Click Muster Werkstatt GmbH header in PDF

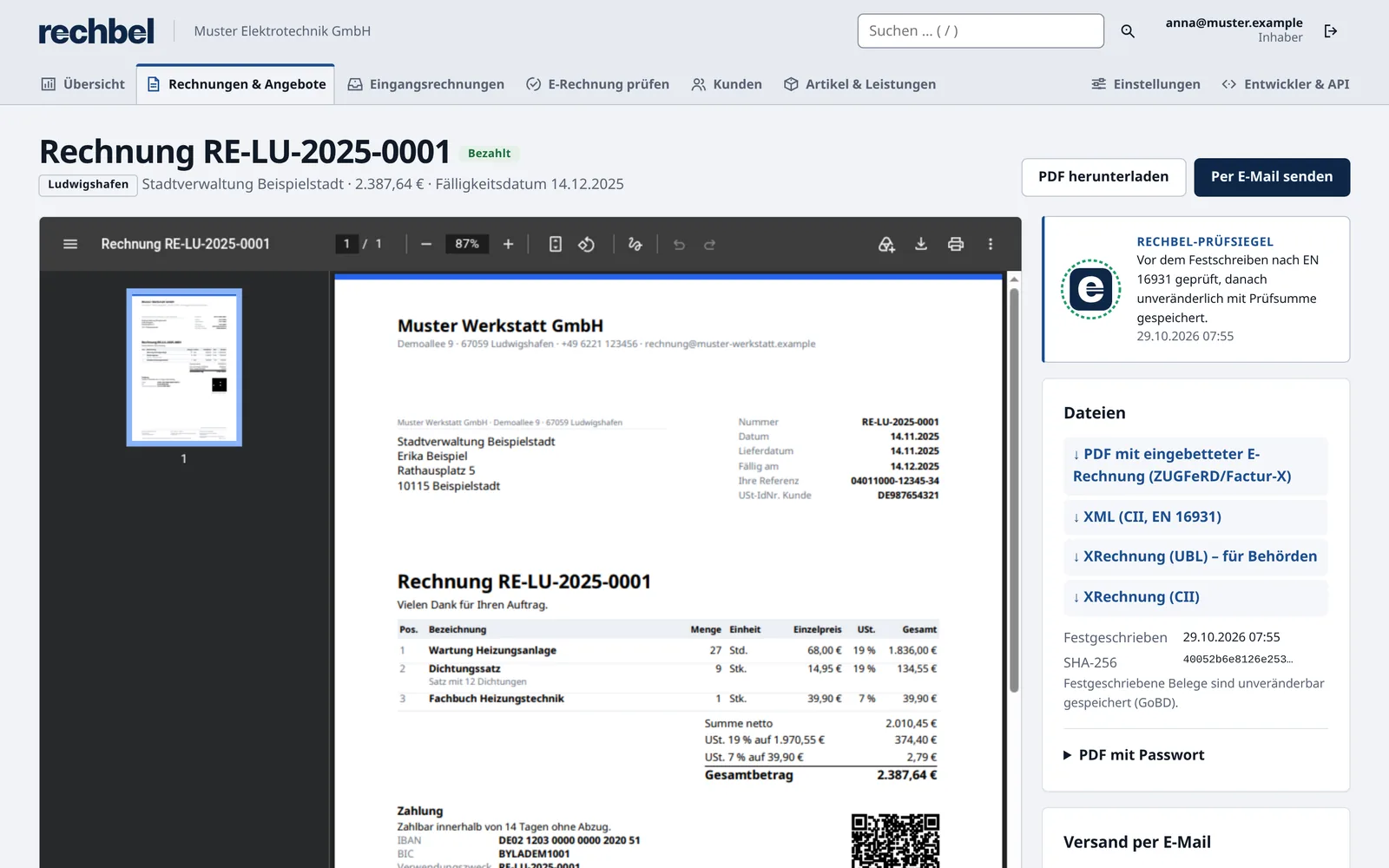point(500,325)
